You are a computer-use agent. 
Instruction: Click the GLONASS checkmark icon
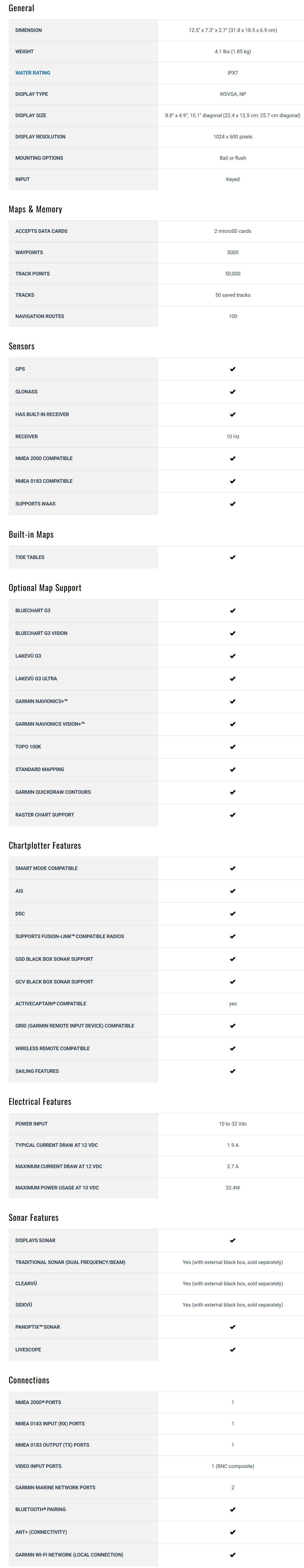(x=233, y=392)
